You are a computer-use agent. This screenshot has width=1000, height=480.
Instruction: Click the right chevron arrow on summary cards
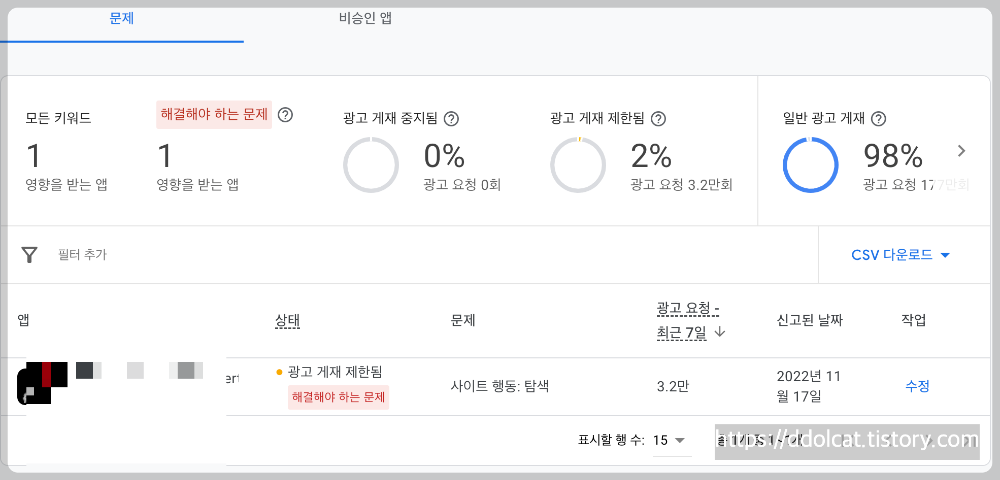(x=961, y=151)
